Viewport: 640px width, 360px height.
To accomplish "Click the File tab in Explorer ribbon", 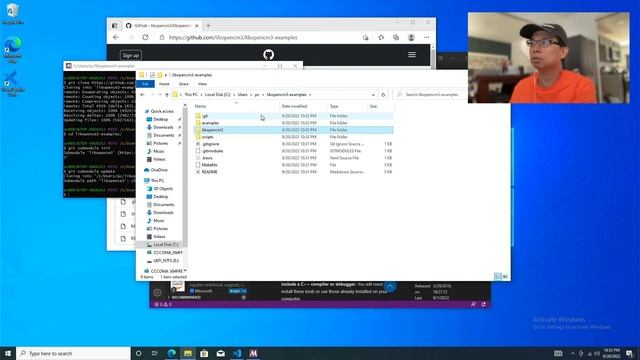I will click(x=145, y=84).
